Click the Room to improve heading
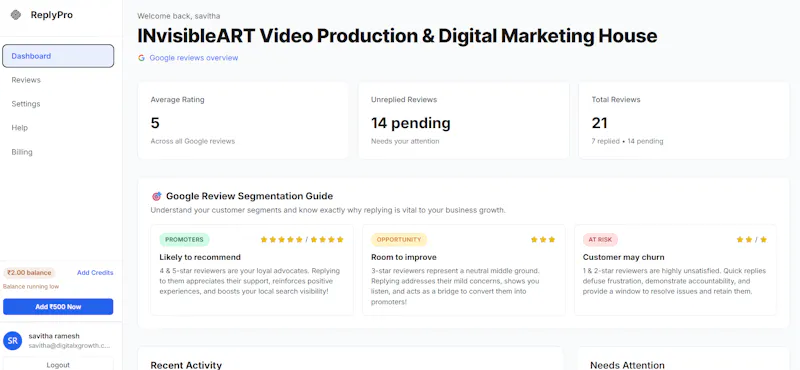Screen dimensions: 800x370 click(404, 257)
